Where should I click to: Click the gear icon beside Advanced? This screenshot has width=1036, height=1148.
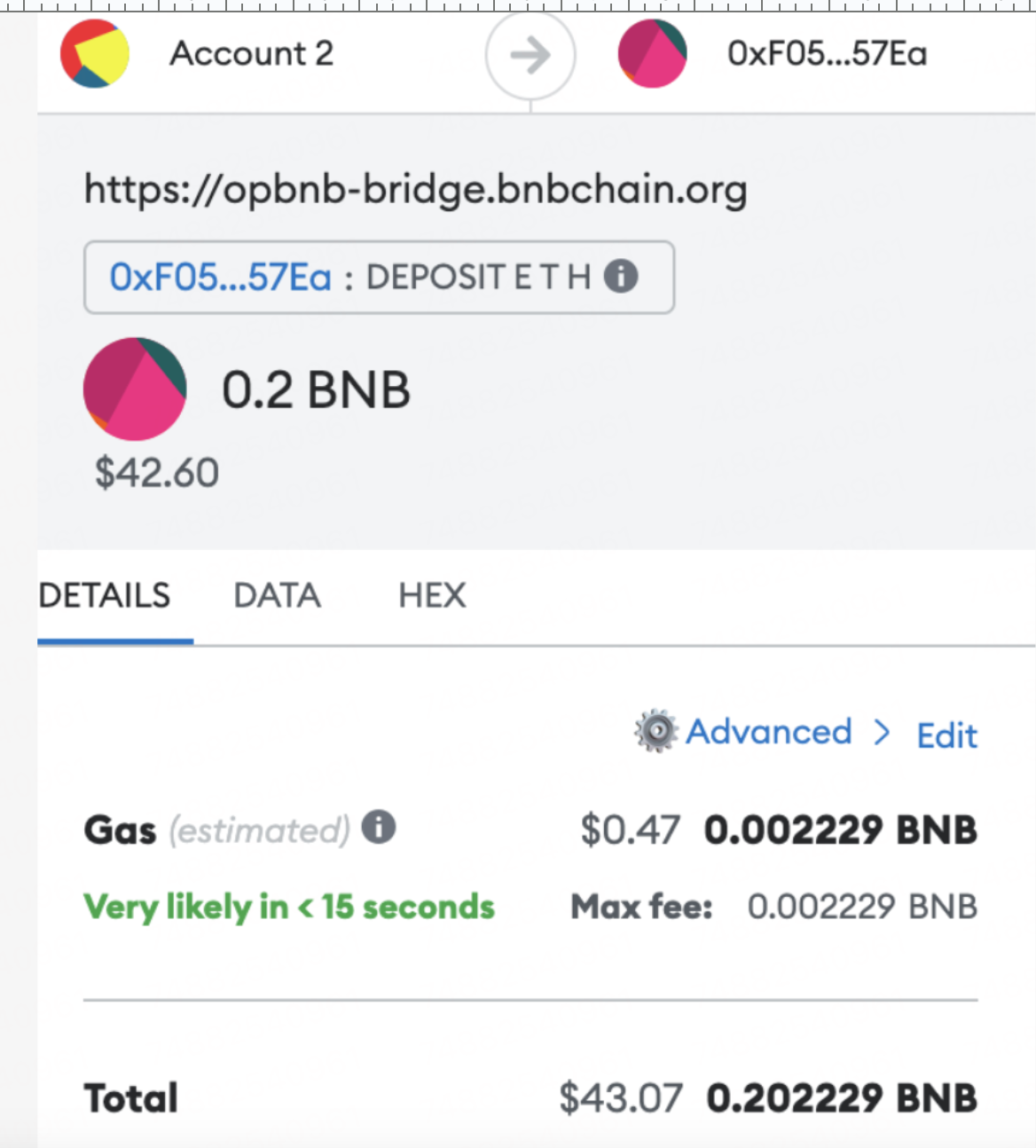[656, 731]
